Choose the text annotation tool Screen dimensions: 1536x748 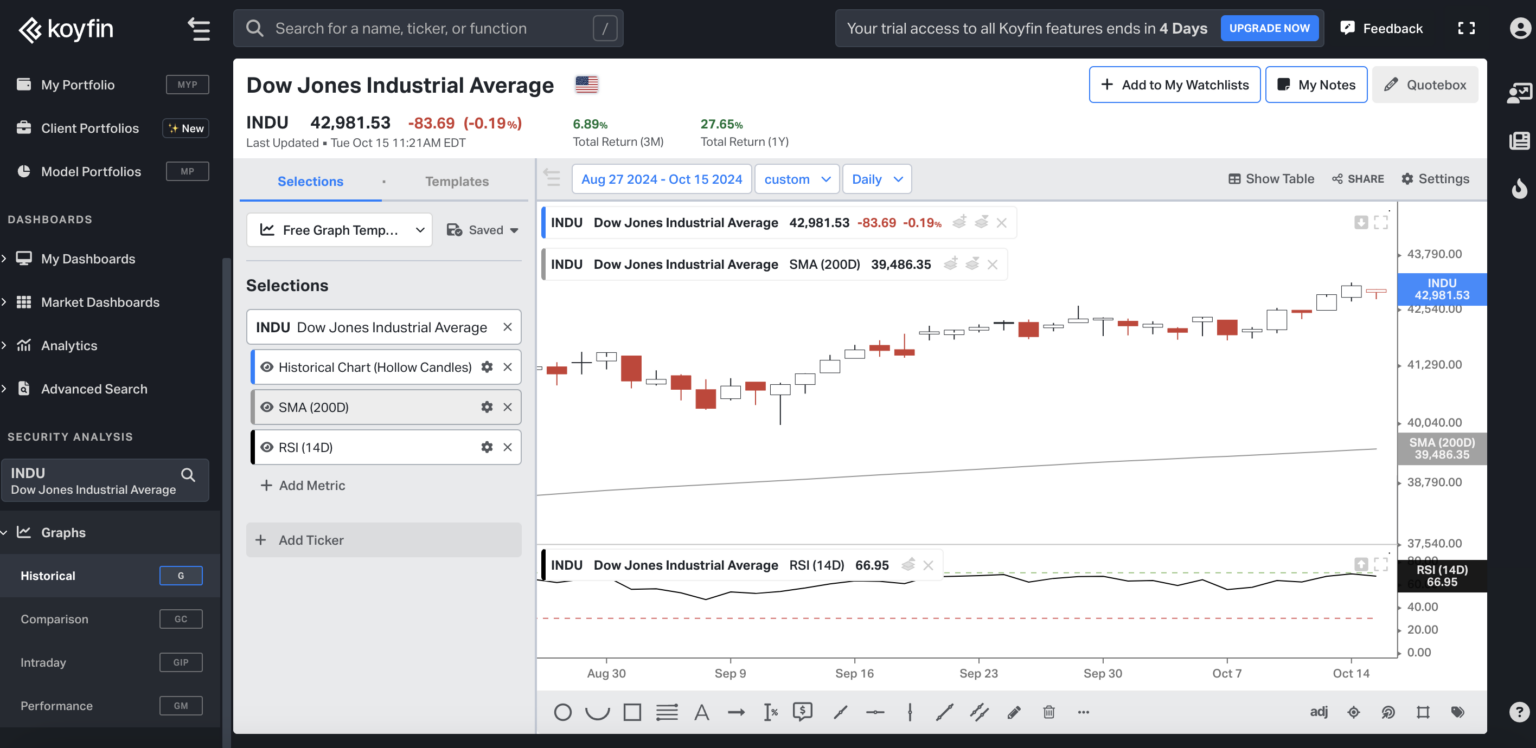tap(701, 712)
